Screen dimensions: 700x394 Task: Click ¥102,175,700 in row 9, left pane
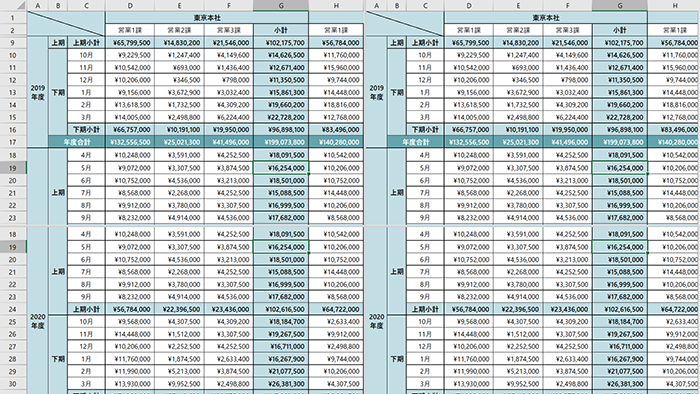(281, 43)
